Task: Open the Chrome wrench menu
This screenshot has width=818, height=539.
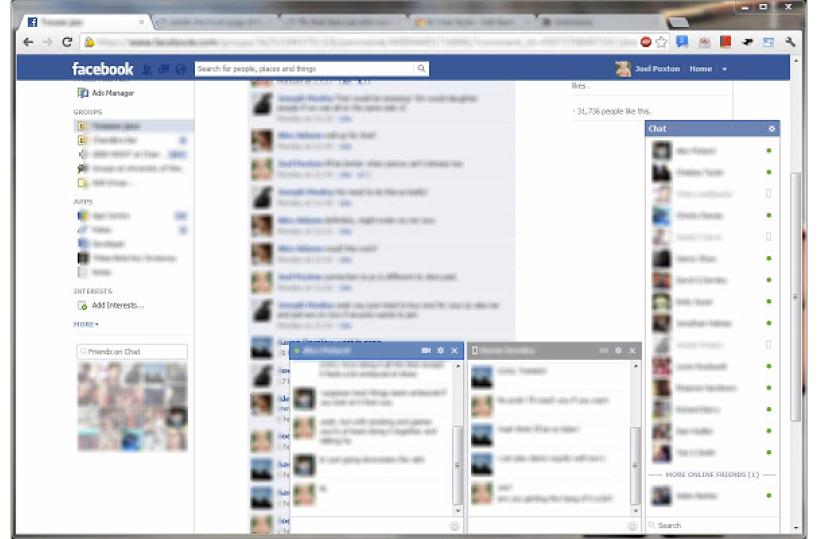Action: coord(790,42)
